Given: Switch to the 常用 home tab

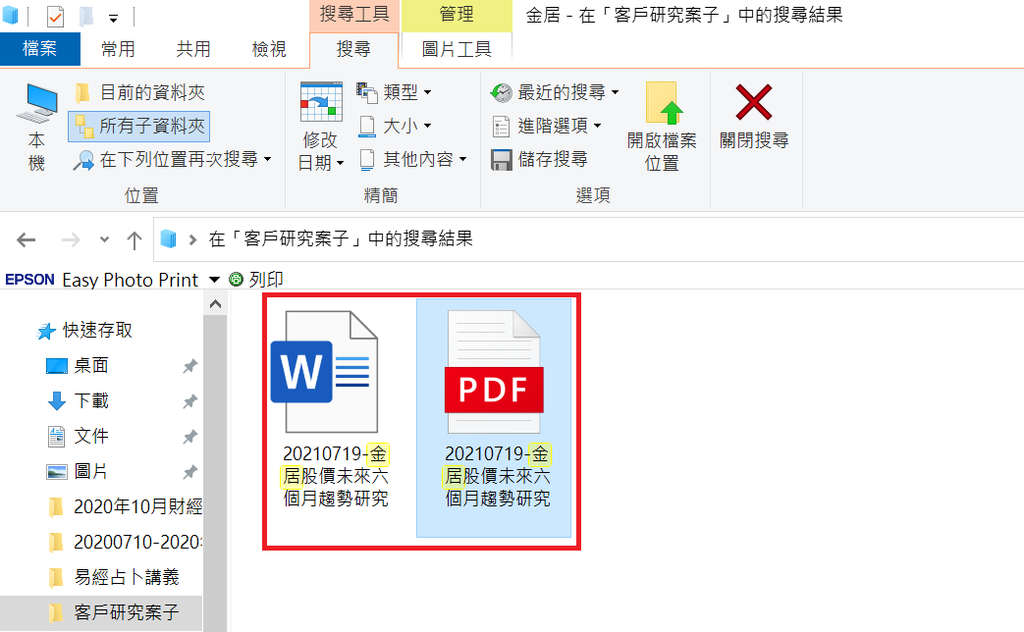Looking at the screenshot, I should coord(118,49).
